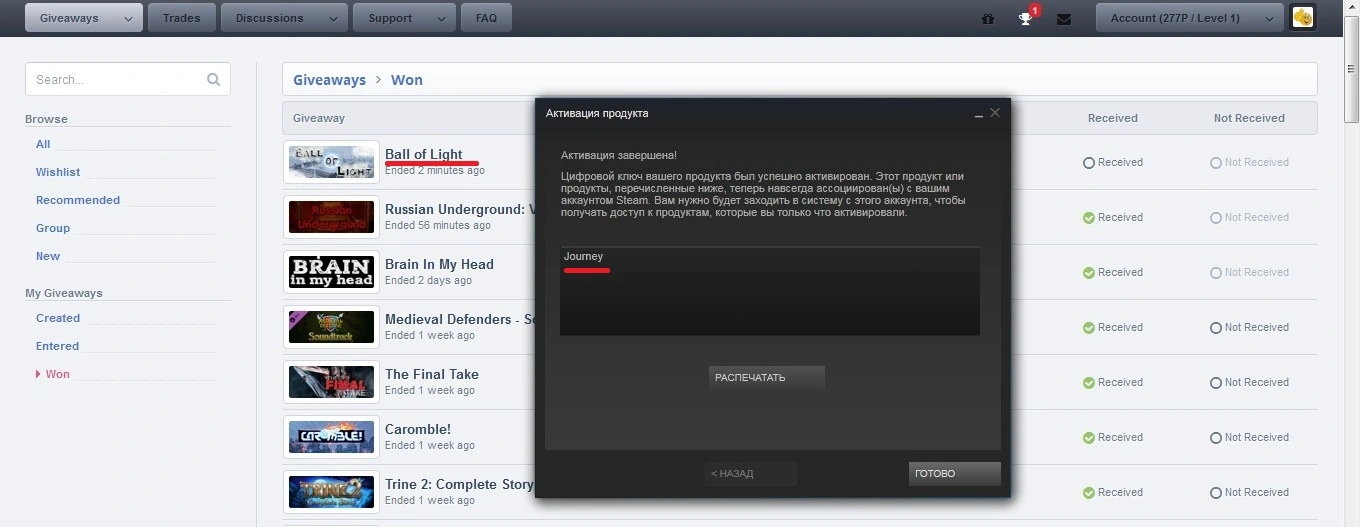Image resolution: width=1360 pixels, height=527 pixels.
Task: Open Entered under My Giveaways
Action: click(57, 346)
